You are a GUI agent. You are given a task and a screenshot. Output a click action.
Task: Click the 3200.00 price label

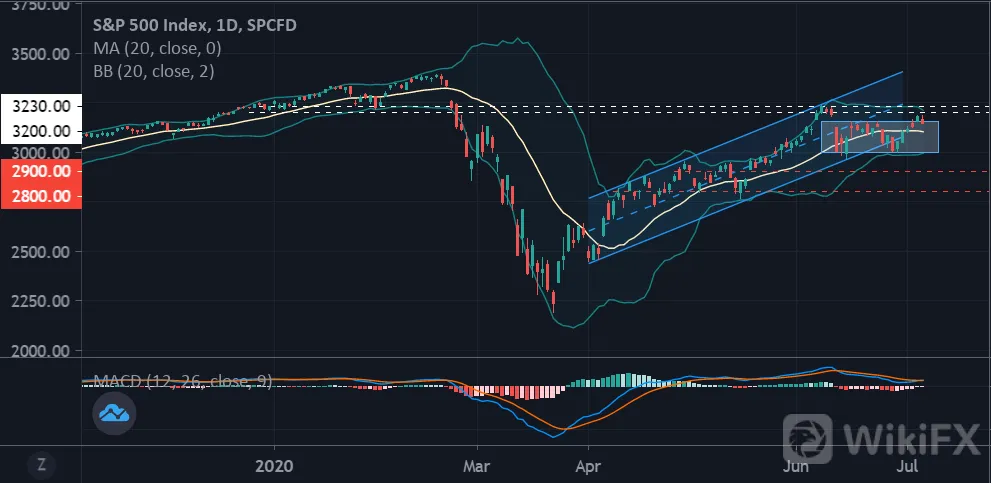pos(41,131)
